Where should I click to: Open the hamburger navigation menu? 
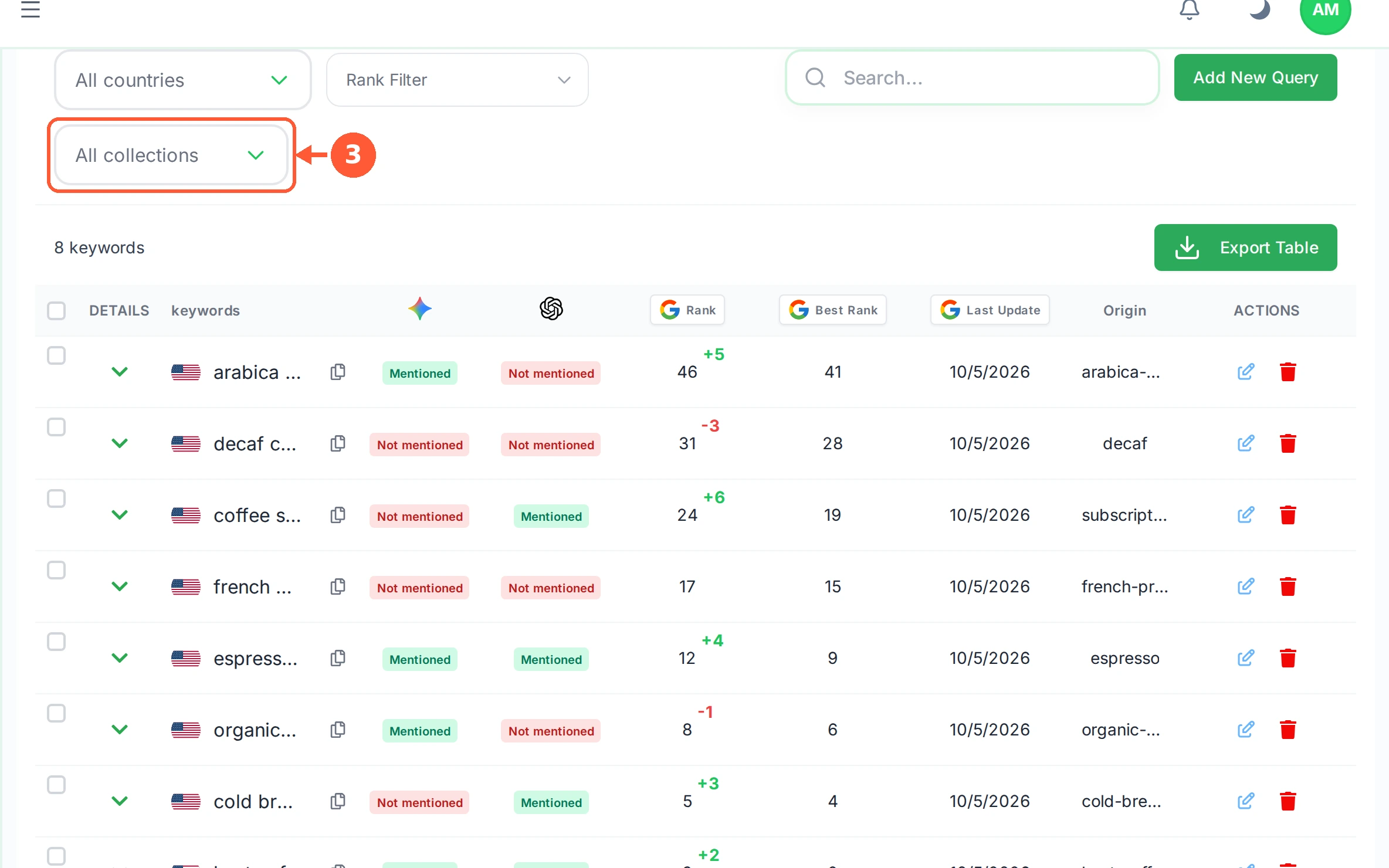[x=31, y=9]
